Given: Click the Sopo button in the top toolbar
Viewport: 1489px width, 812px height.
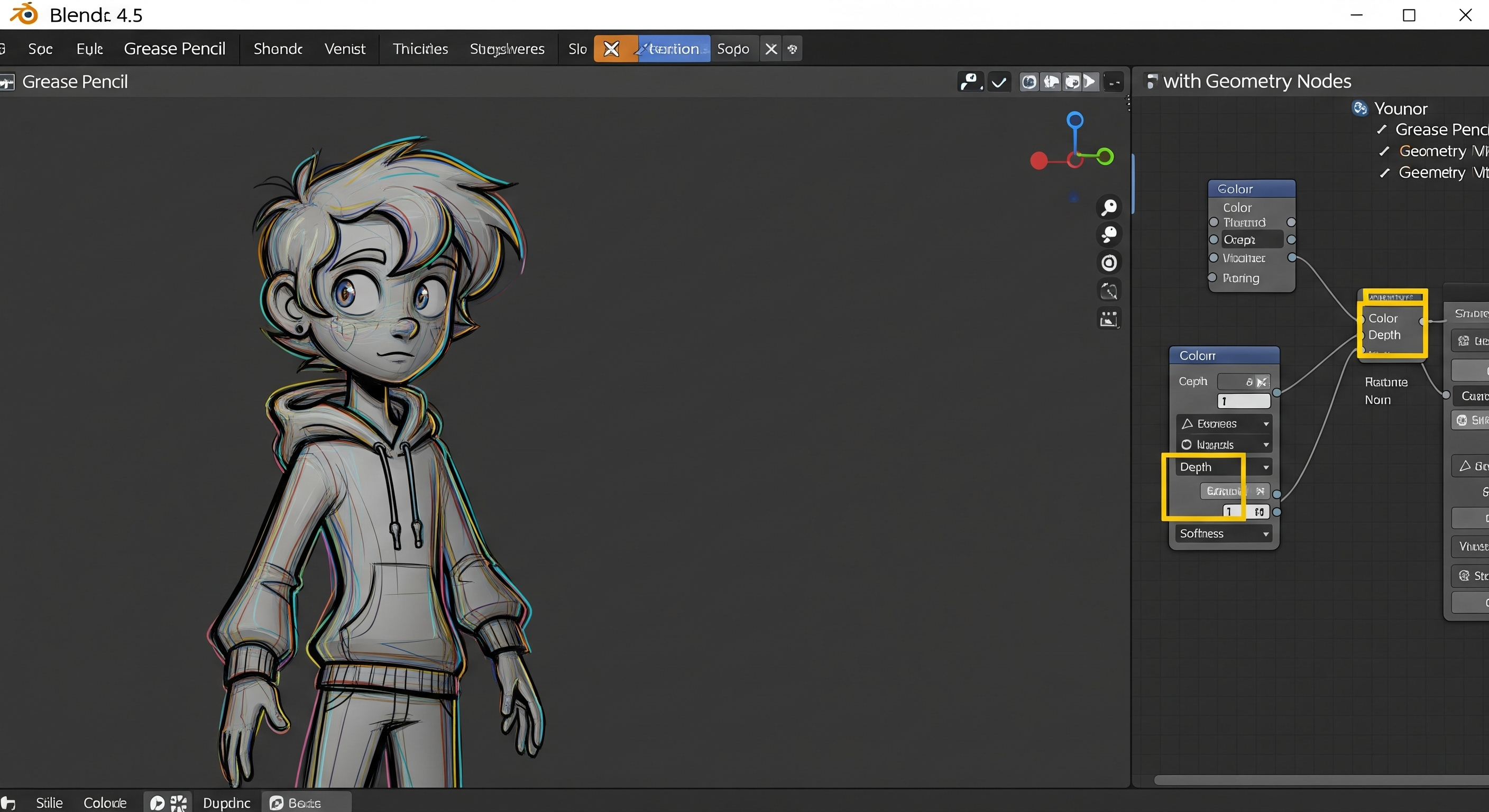Looking at the screenshot, I should tap(733, 49).
